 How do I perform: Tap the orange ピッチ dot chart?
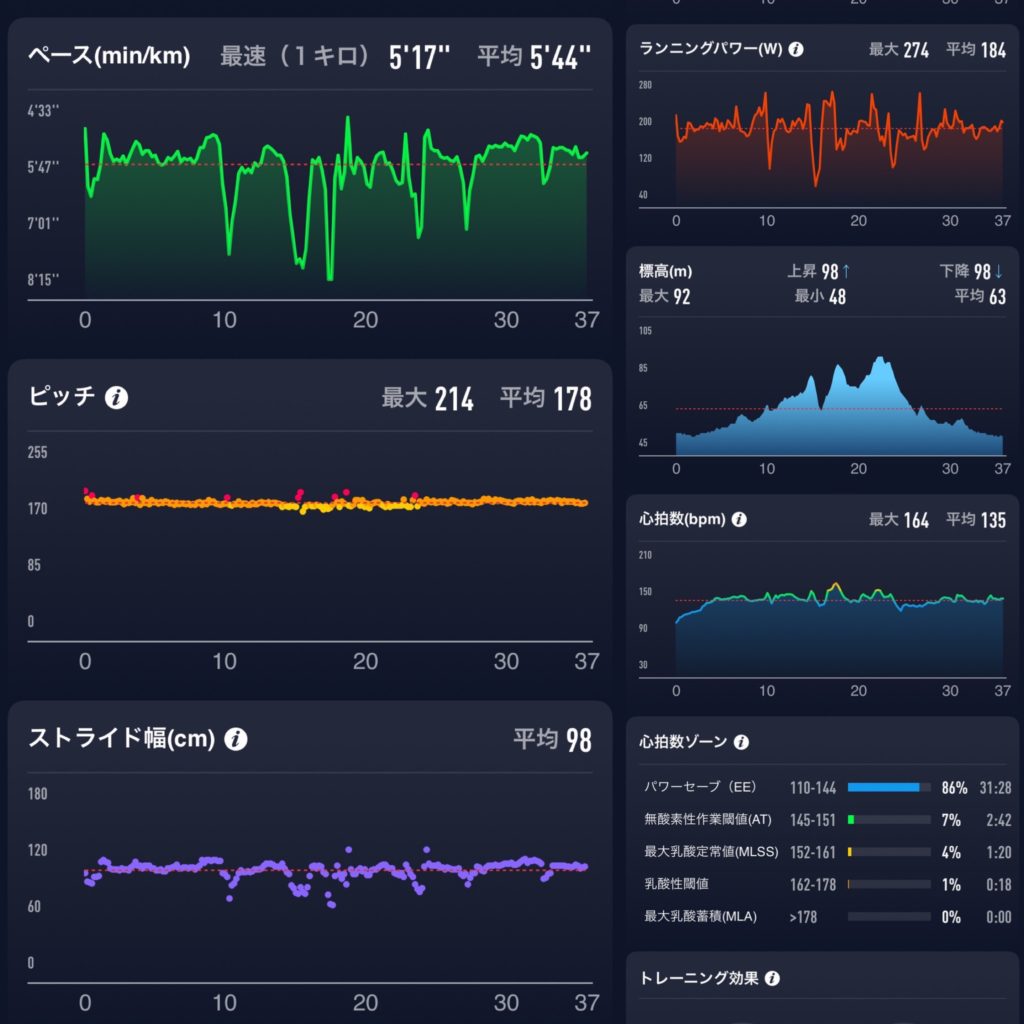(x=335, y=502)
